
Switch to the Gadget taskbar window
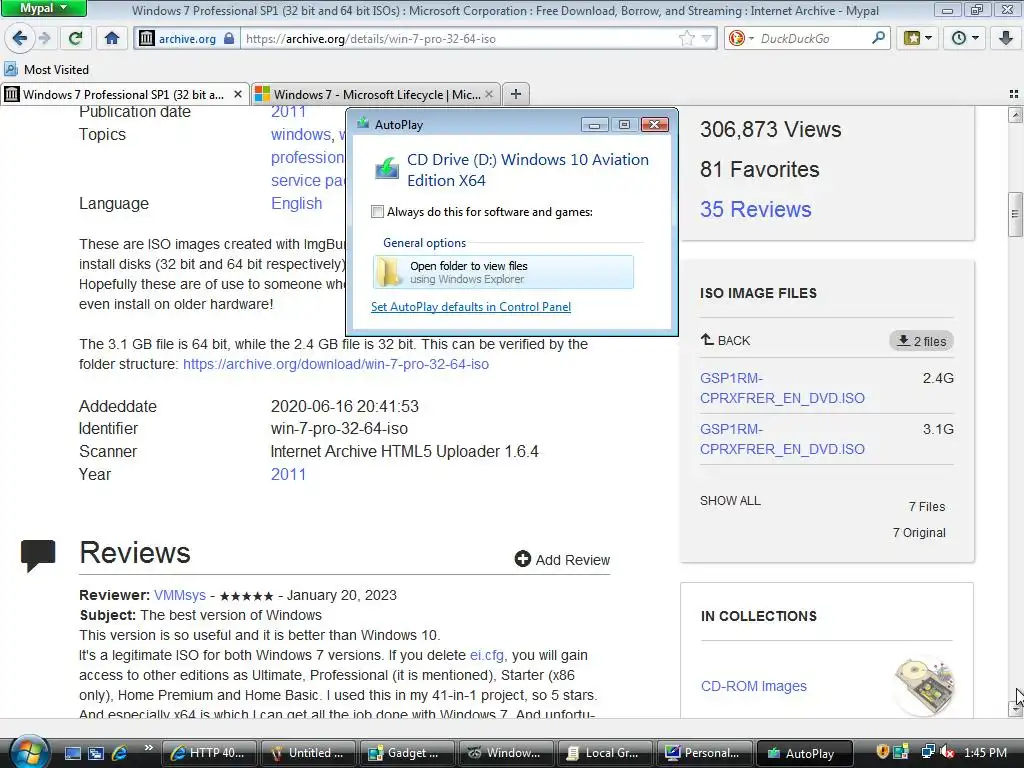tap(406, 753)
